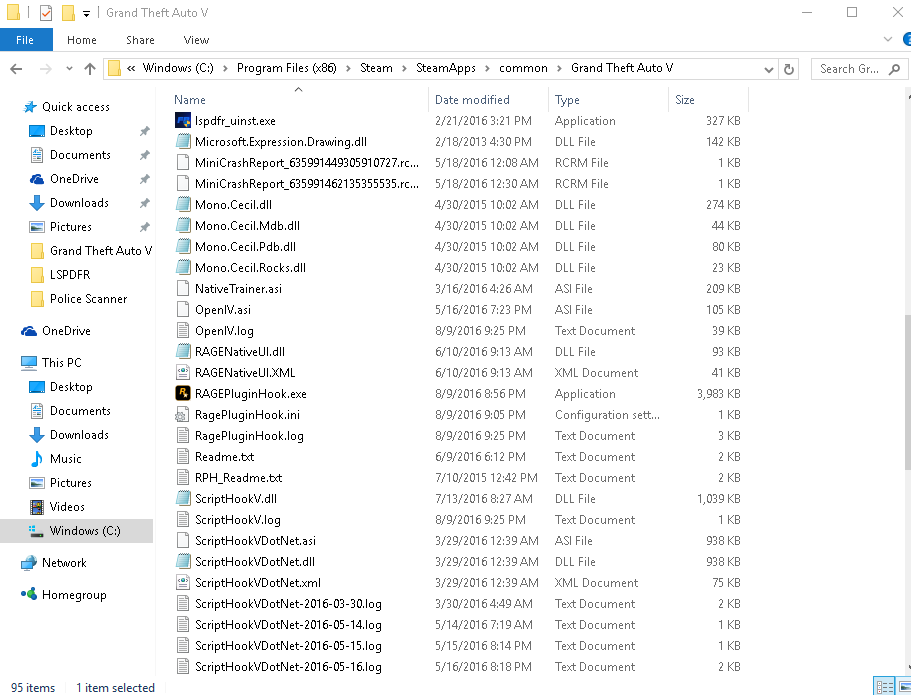Click the Refresh button beside address bar
The width and height of the screenshot is (911, 695).
(788, 69)
